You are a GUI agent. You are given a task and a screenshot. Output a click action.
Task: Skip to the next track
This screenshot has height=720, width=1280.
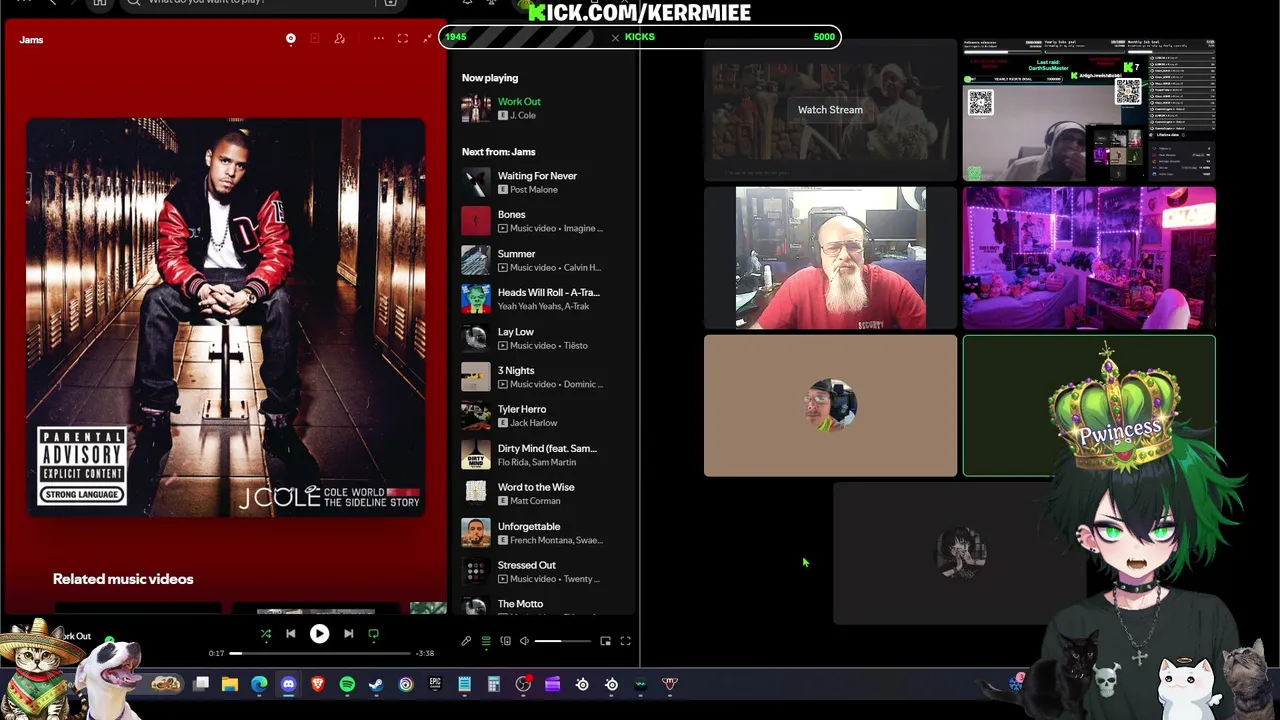[348, 634]
